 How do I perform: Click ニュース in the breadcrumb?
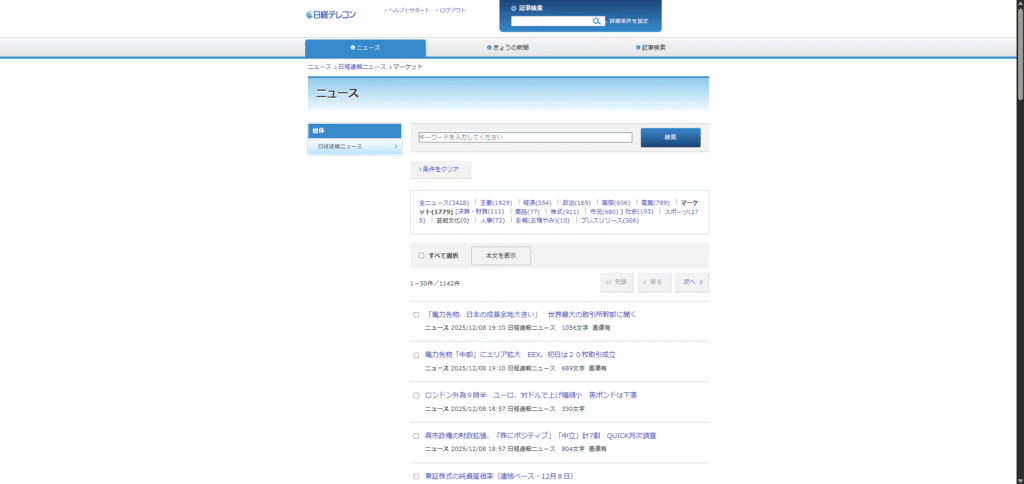coord(319,67)
